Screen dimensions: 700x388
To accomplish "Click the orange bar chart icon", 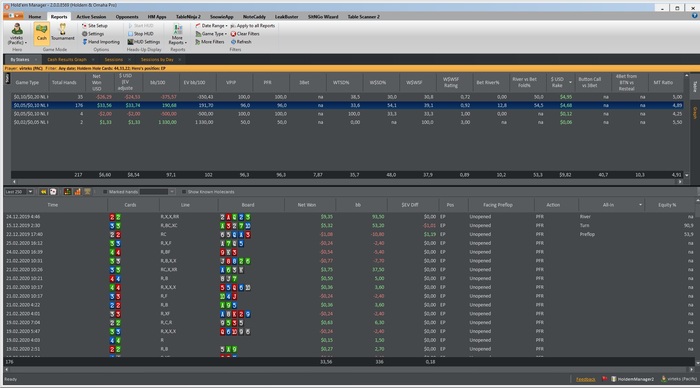I will click(x=77, y=192).
